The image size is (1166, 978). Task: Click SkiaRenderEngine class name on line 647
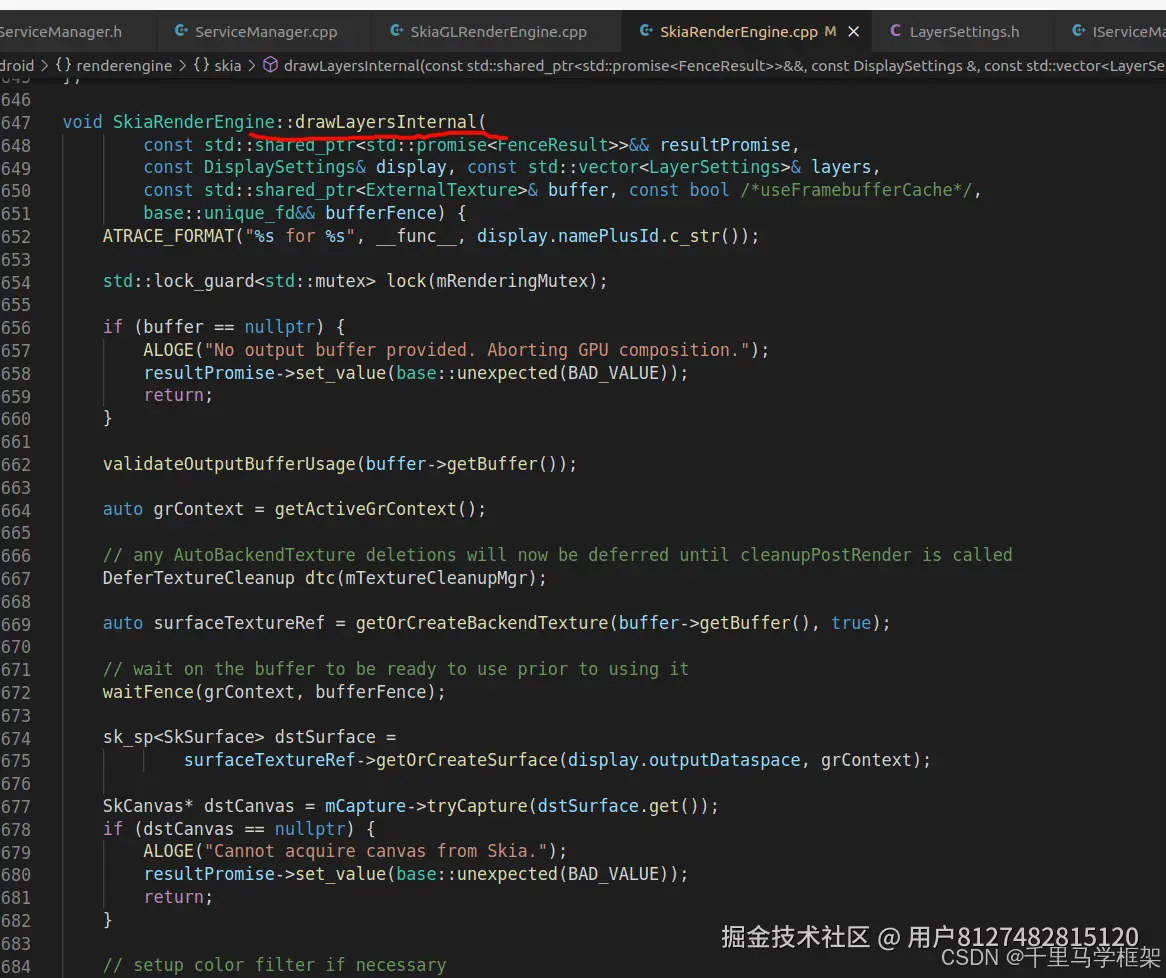coord(193,122)
